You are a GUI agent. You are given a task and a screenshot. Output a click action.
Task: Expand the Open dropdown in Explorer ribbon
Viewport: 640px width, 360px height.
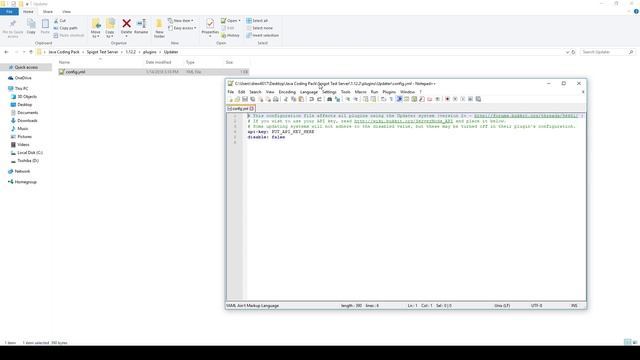coord(240,20)
